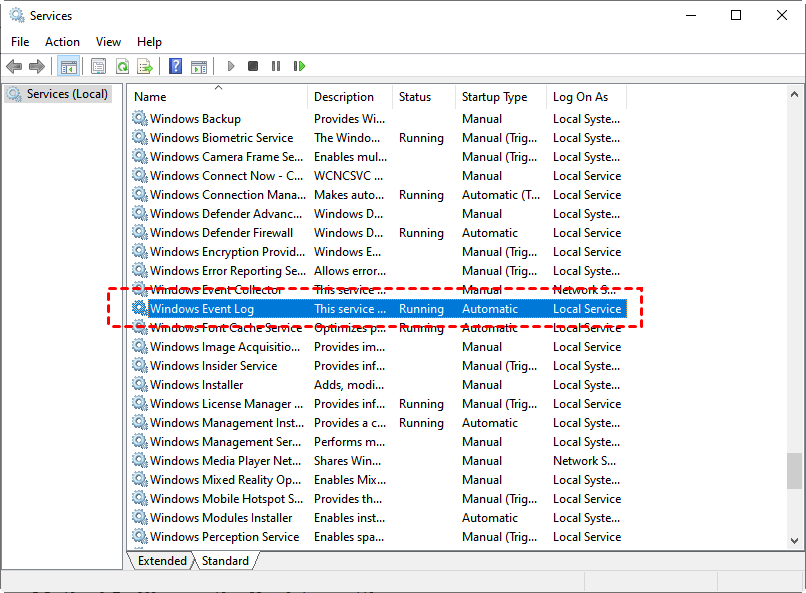
Task: Sort by the Status column header
Action: pos(414,97)
